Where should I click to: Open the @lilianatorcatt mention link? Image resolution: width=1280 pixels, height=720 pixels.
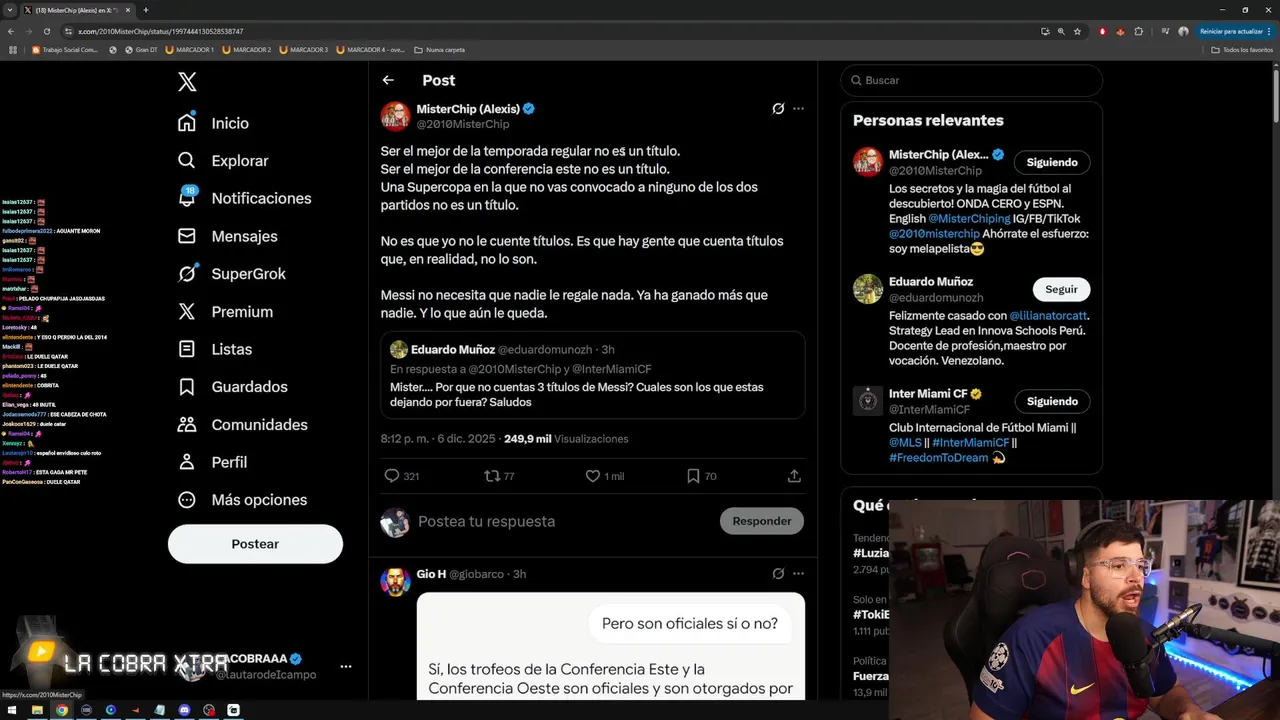tap(1048, 316)
